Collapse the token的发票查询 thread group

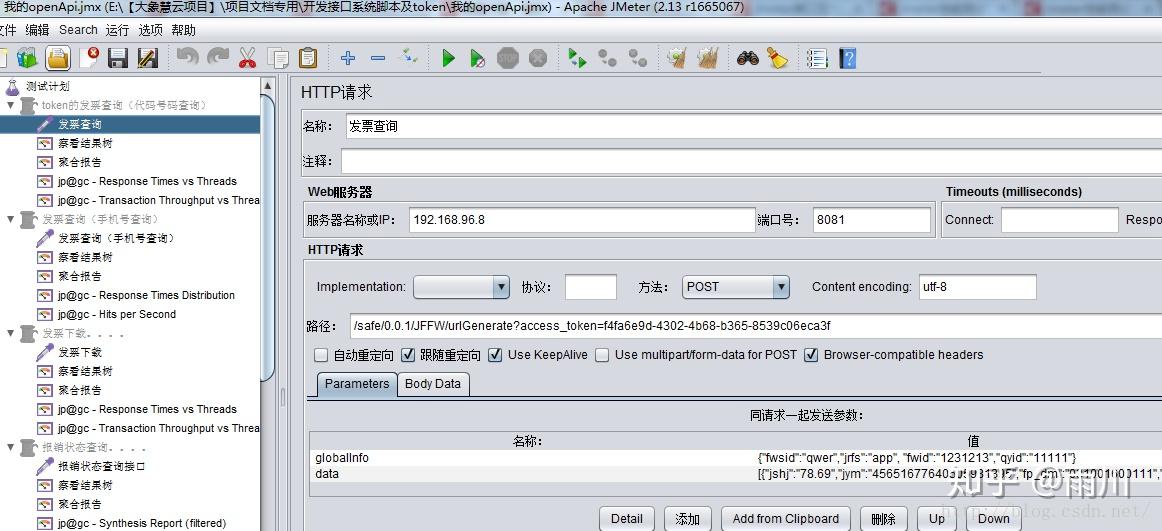pyautogui.click(x=10, y=105)
